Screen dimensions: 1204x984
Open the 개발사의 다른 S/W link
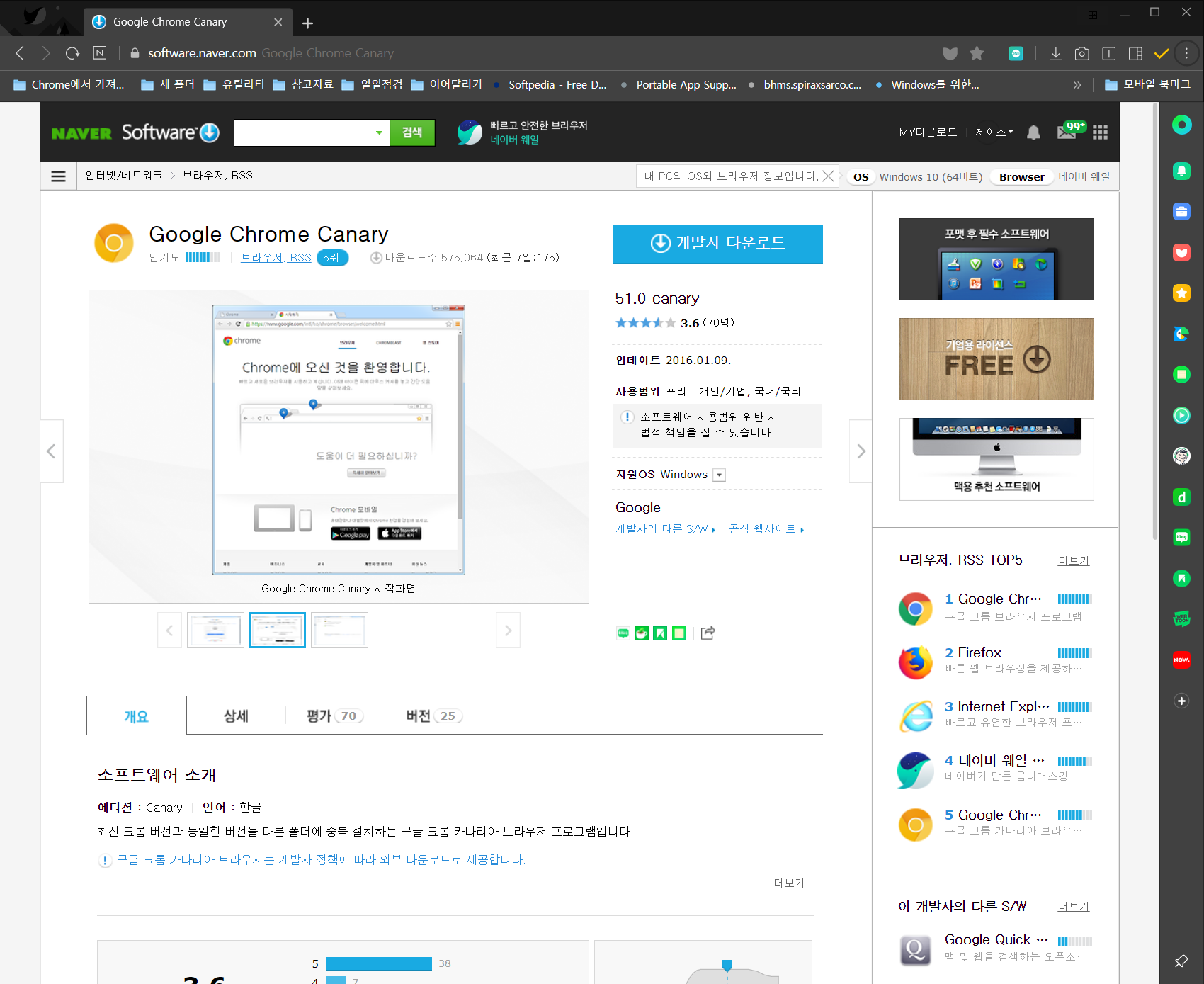pos(665,529)
